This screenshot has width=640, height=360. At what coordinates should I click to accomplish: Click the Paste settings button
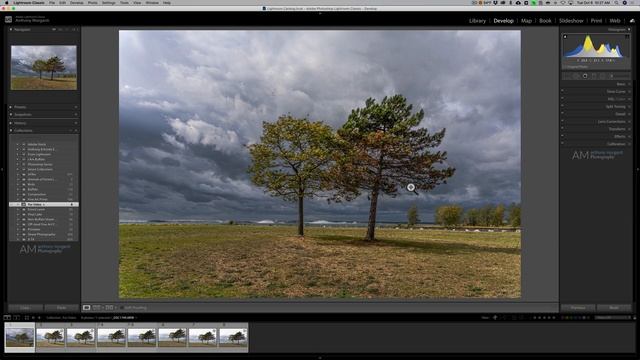coord(62,308)
